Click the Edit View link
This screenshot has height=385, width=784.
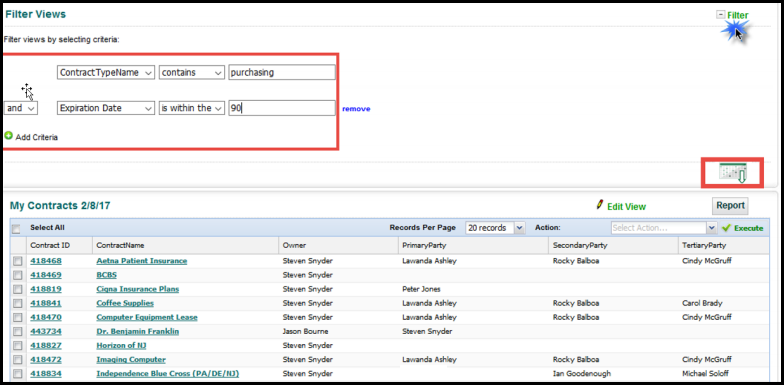pyautogui.click(x=626, y=206)
